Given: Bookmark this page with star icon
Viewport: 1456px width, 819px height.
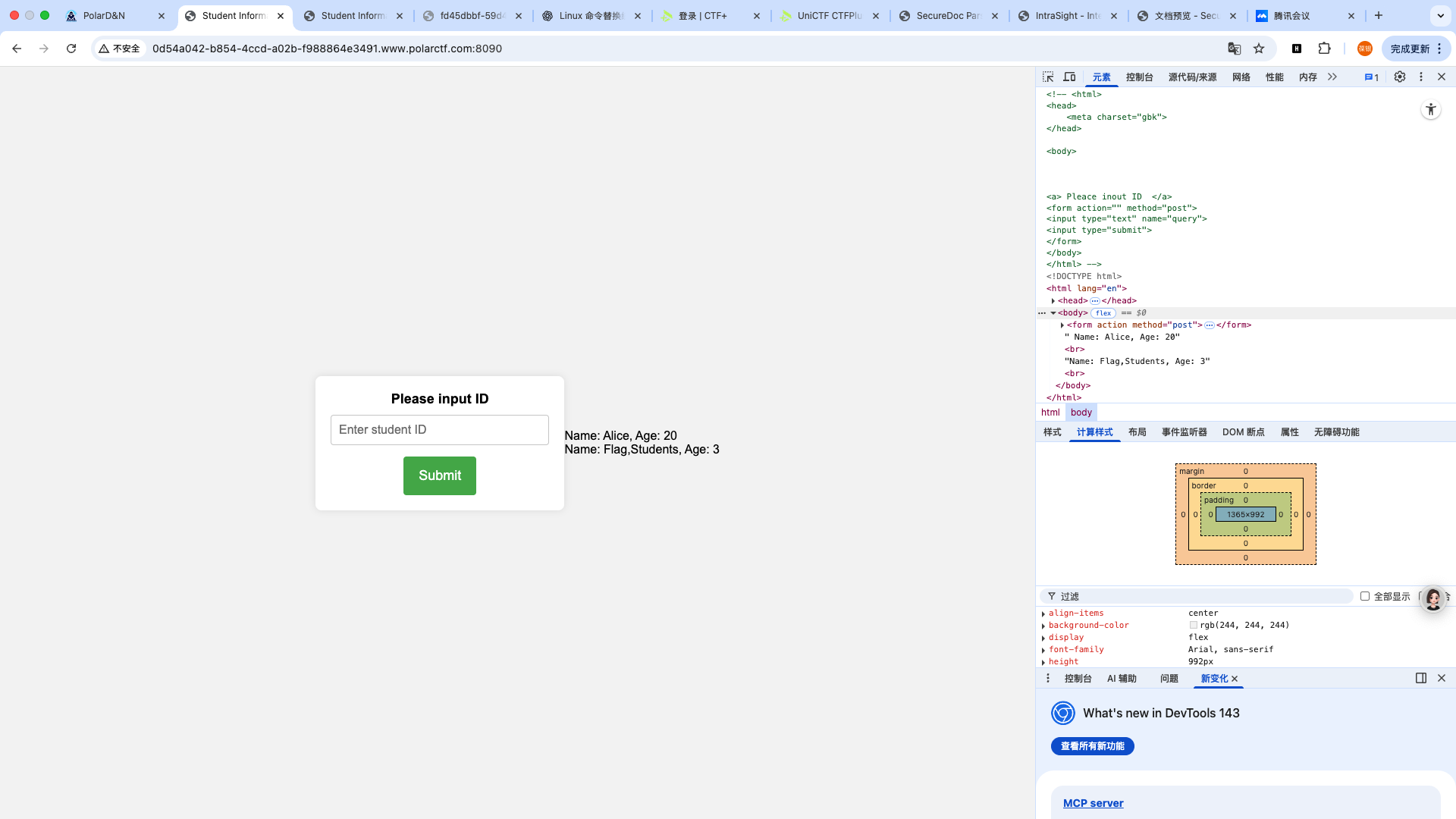Looking at the screenshot, I should 1259,49.
